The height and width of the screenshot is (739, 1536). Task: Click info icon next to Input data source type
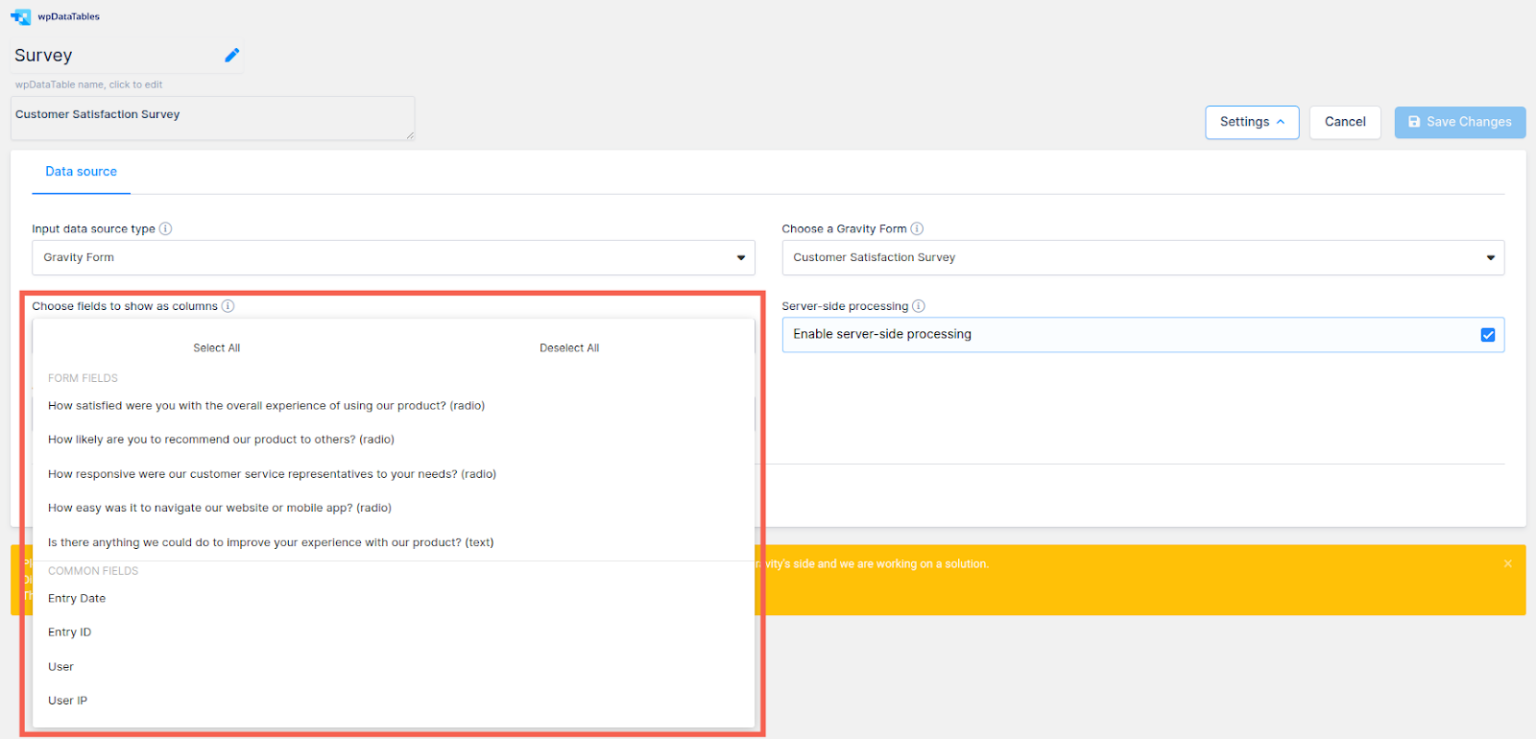point(166,228)
